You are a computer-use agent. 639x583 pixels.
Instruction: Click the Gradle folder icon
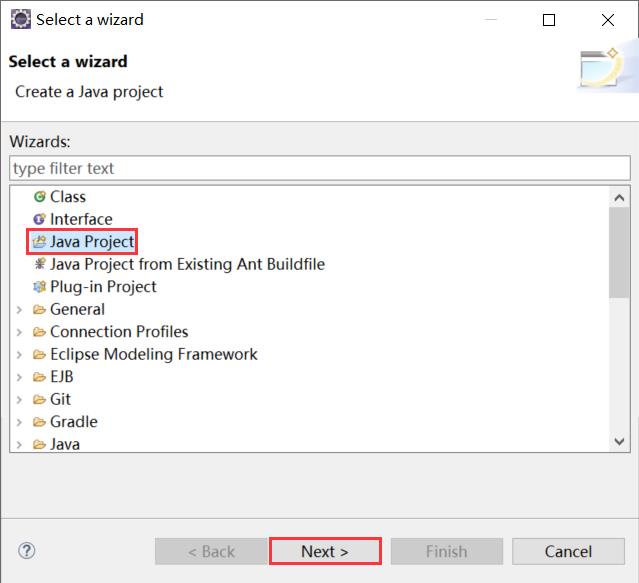[40, 422]
